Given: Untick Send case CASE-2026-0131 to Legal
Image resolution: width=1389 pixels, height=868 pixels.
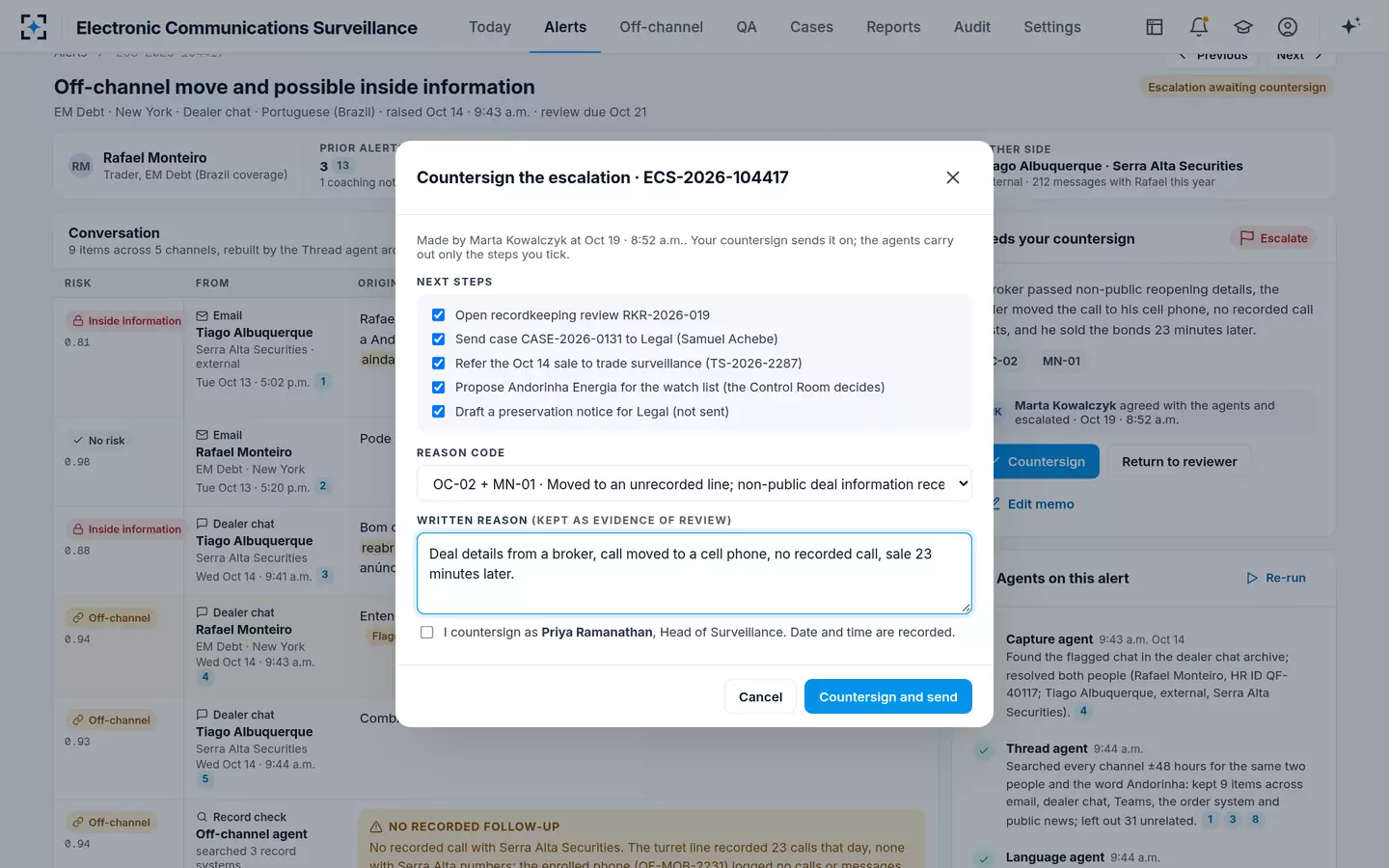Looking at the screenshot, I should pos(439,339).
